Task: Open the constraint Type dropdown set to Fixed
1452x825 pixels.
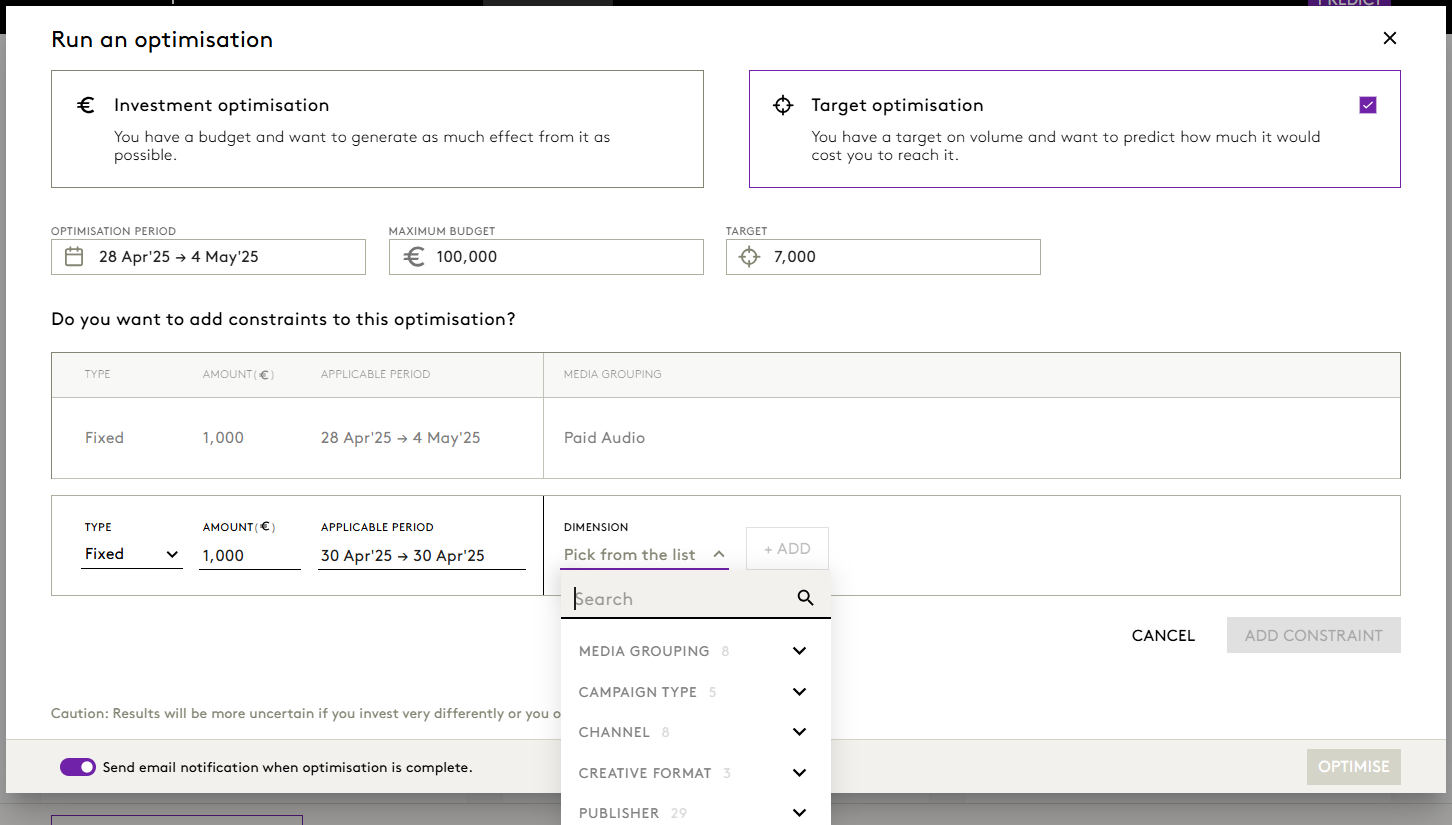Action: [132, 554]
